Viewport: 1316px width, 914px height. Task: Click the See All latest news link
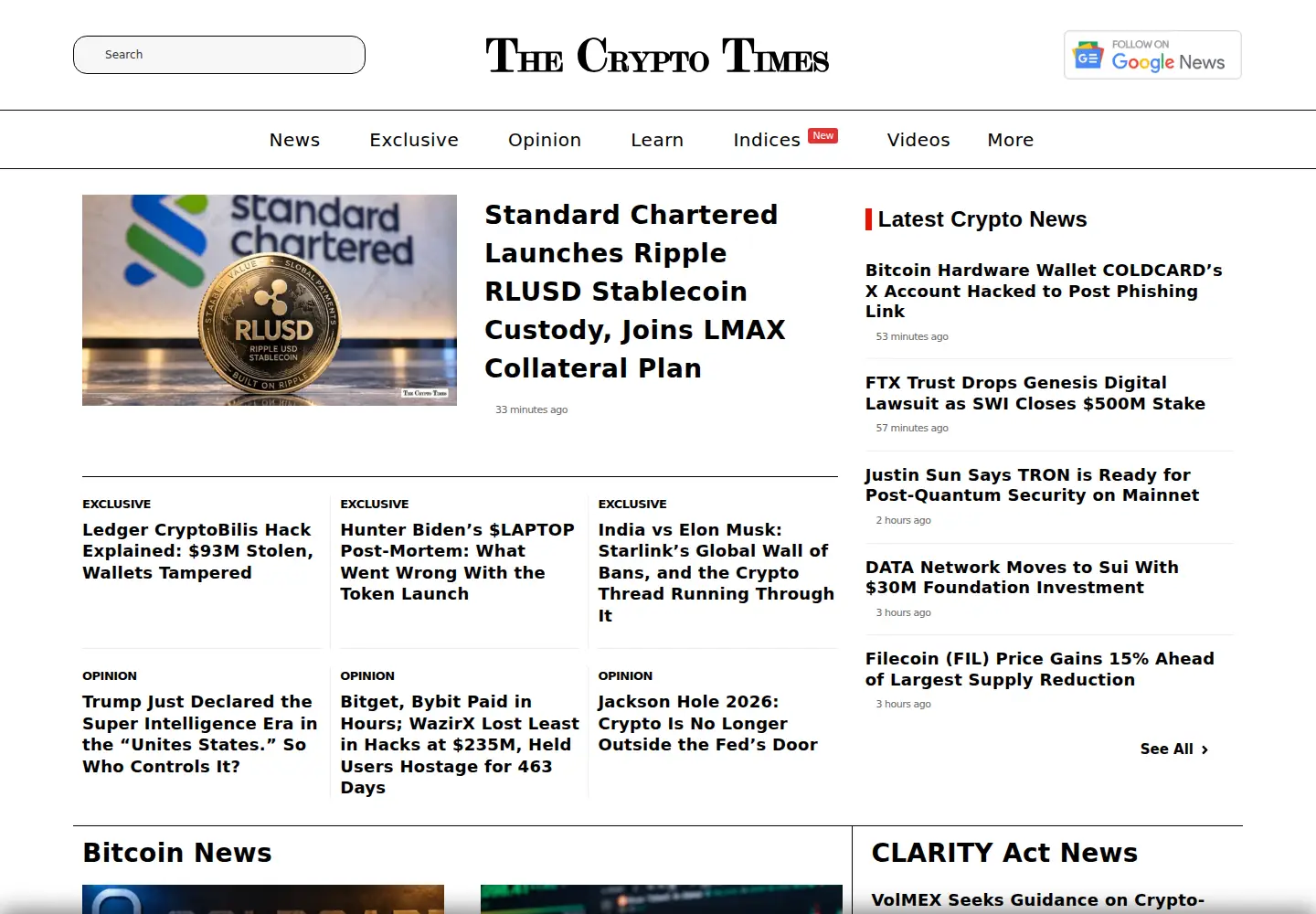1173,749
